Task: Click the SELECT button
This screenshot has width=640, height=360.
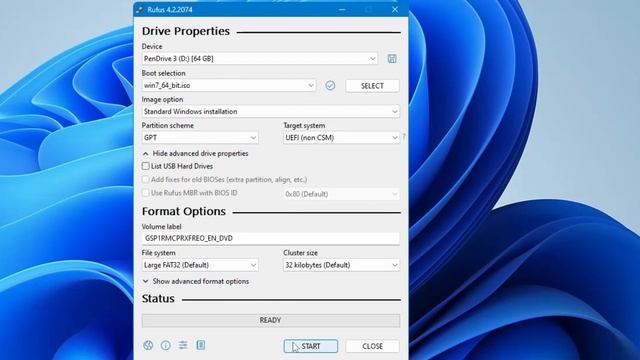Action: [372, 86]
